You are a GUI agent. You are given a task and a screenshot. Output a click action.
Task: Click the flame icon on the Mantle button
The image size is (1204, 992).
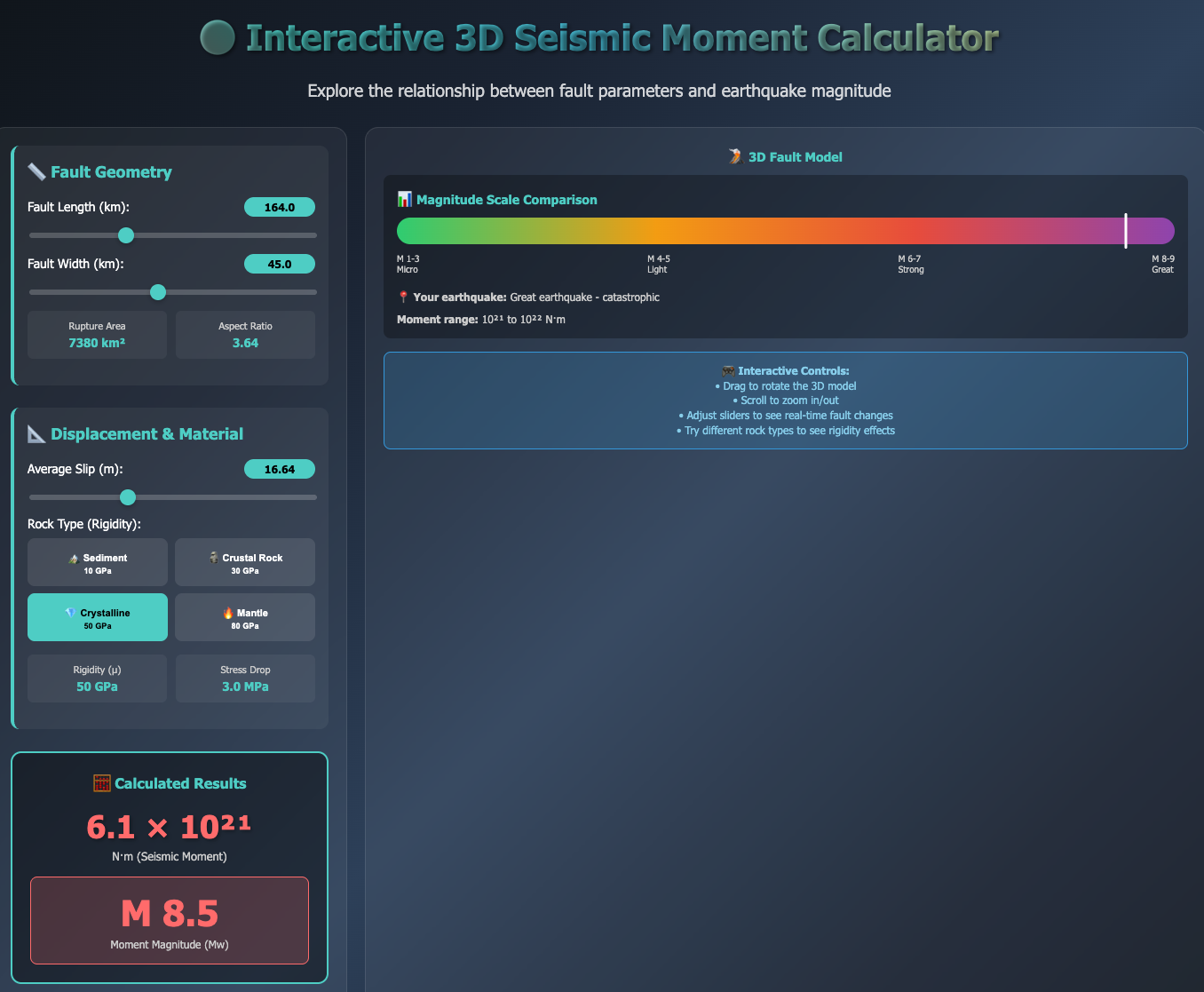click(228, 612)
